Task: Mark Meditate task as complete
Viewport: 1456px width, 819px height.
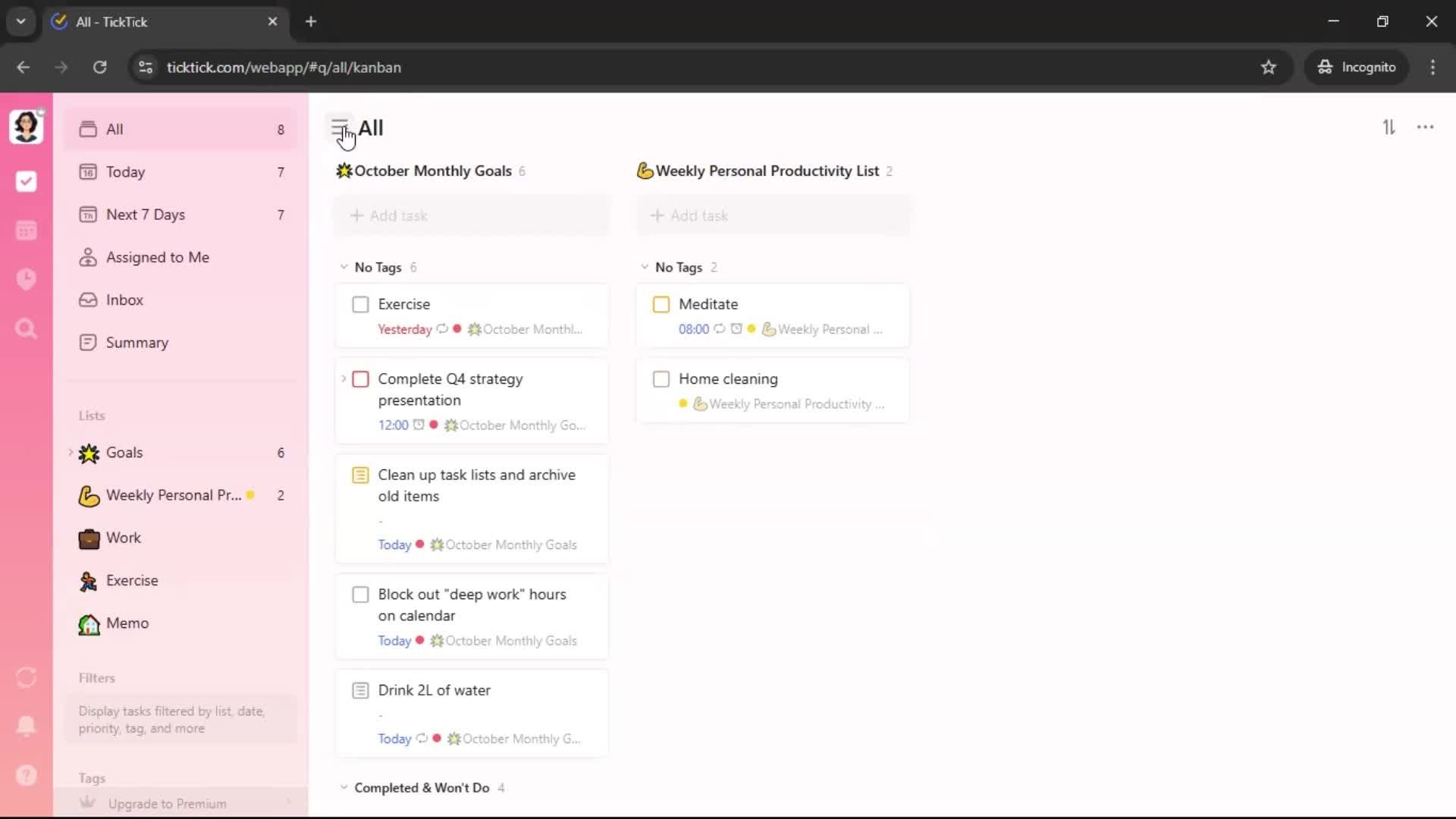Action: 661,304
